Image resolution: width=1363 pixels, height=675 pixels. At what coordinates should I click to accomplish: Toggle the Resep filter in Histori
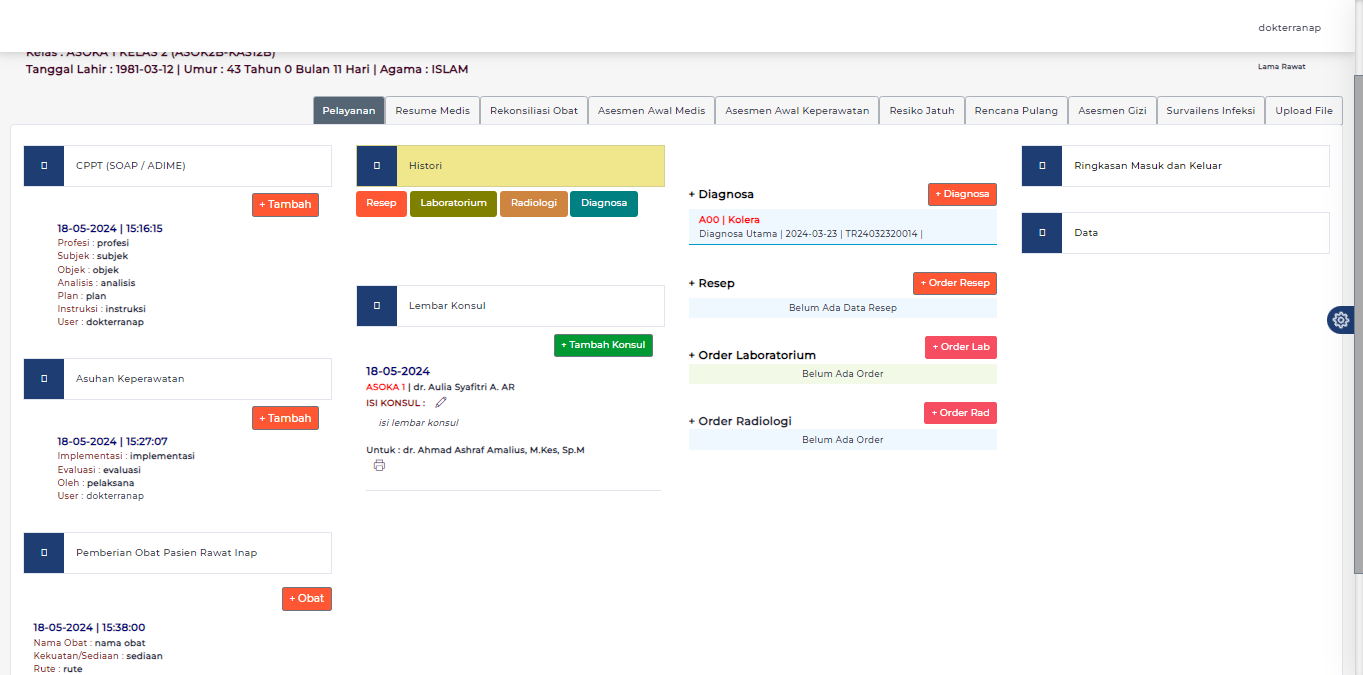click(381, 203)
